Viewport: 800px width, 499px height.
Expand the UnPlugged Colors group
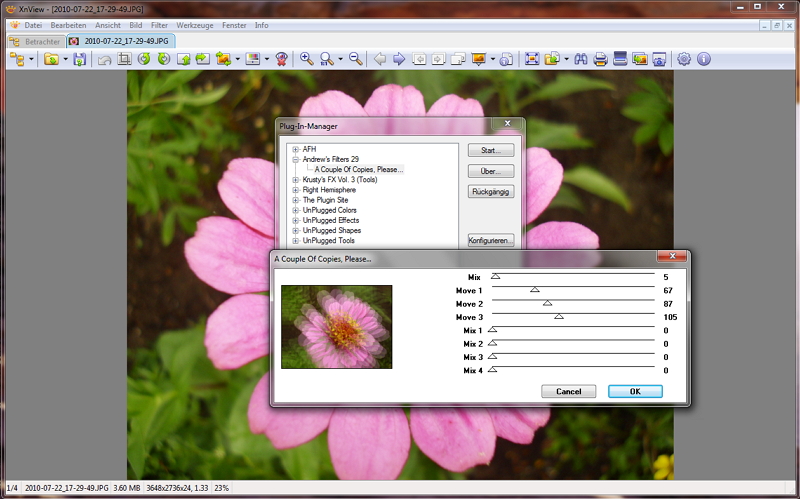(296, 210)
